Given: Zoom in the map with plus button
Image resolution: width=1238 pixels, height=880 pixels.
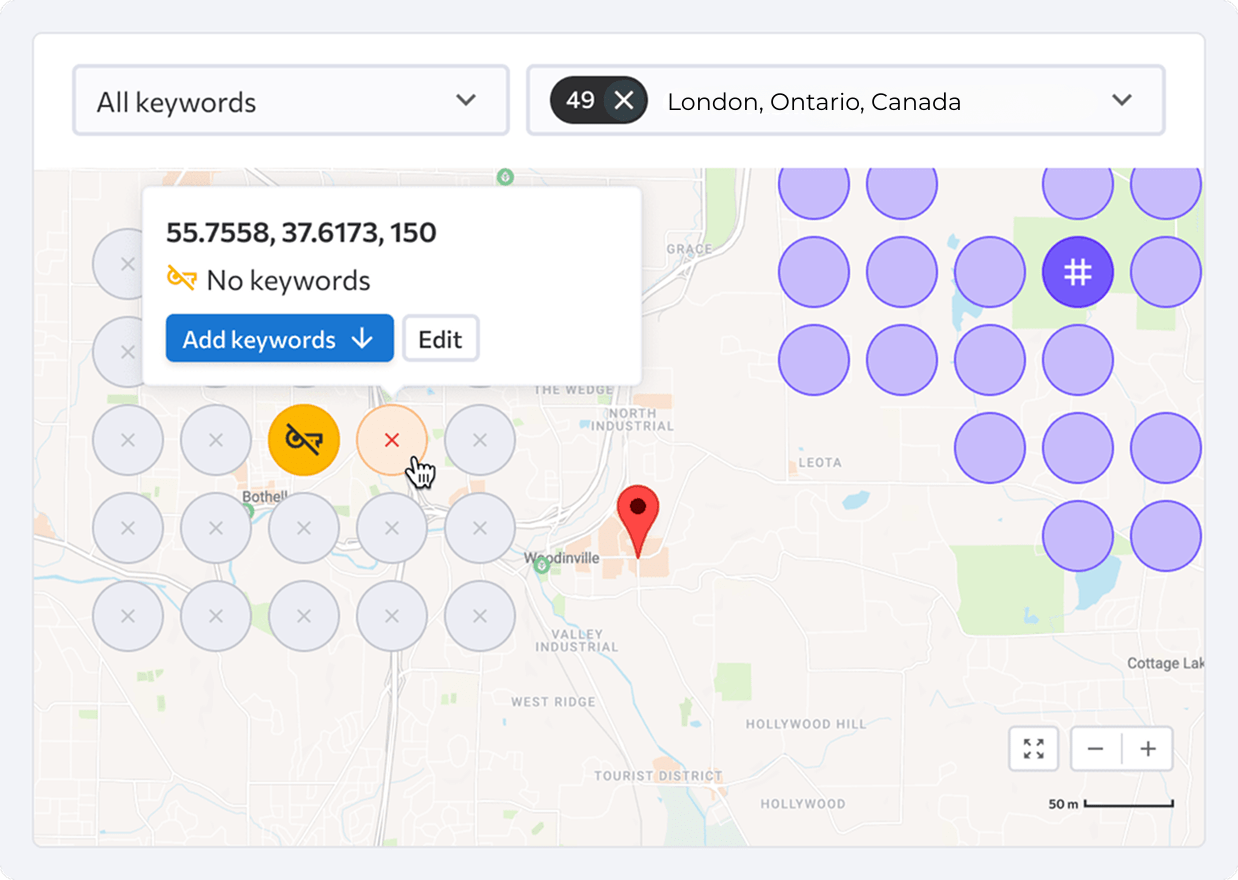Looking at the screenshot, I should (x=1148, y=748).
